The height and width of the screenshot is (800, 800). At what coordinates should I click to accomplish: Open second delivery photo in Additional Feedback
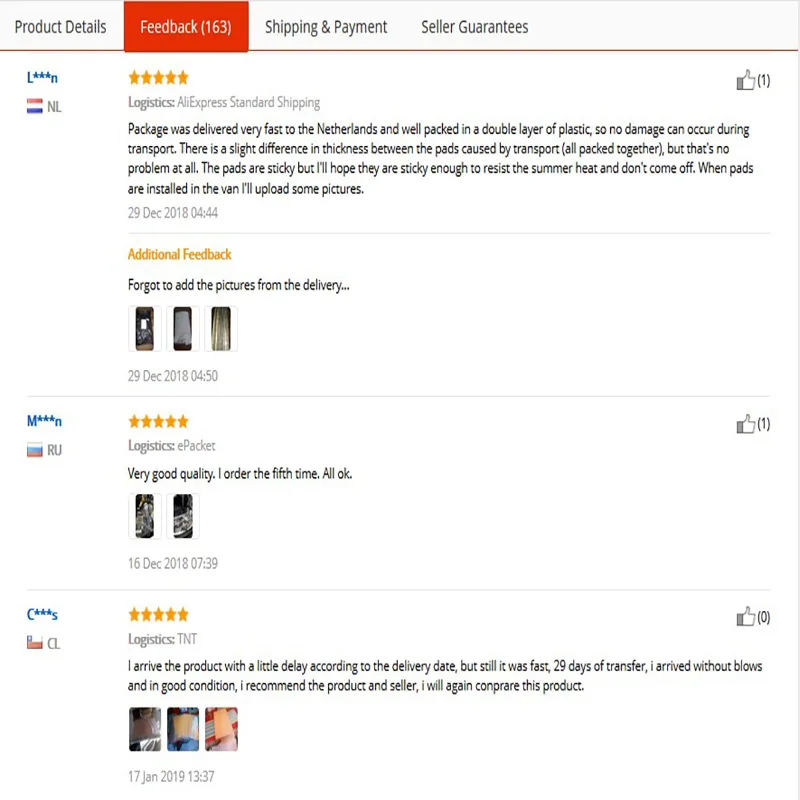[183, 328]
